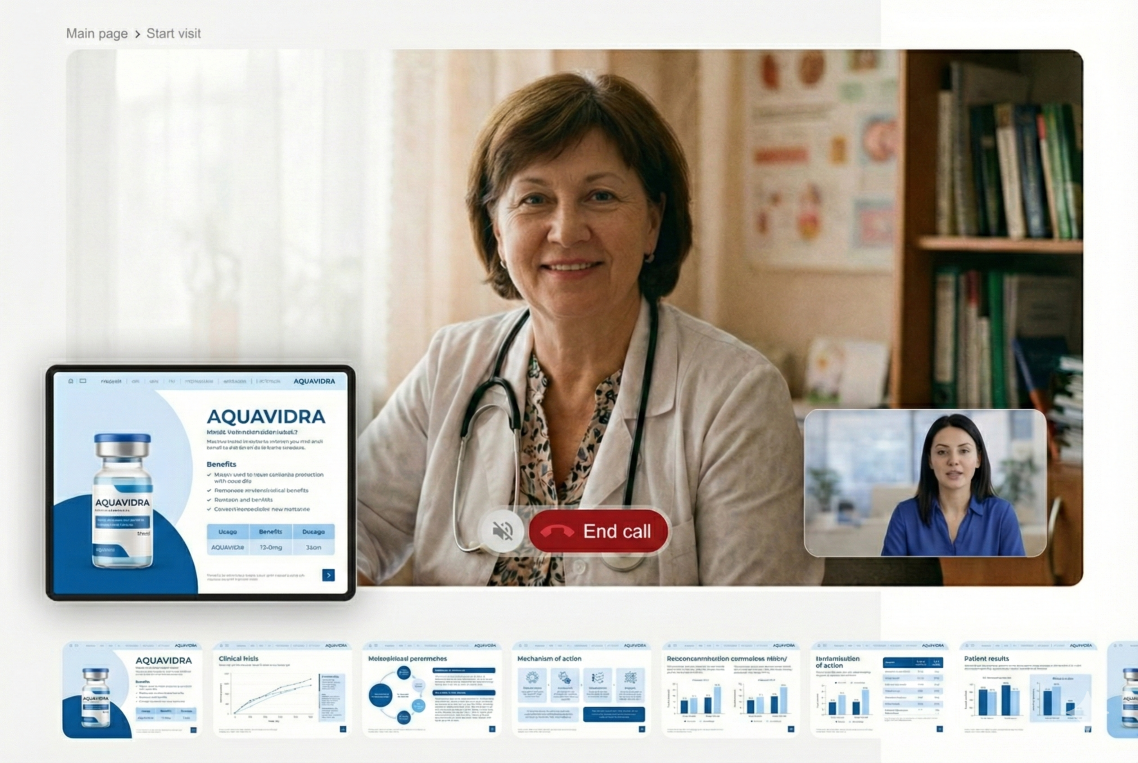Select the Patient results slide thumbnail
The image size is (1138, 763).
point(1028,690)
